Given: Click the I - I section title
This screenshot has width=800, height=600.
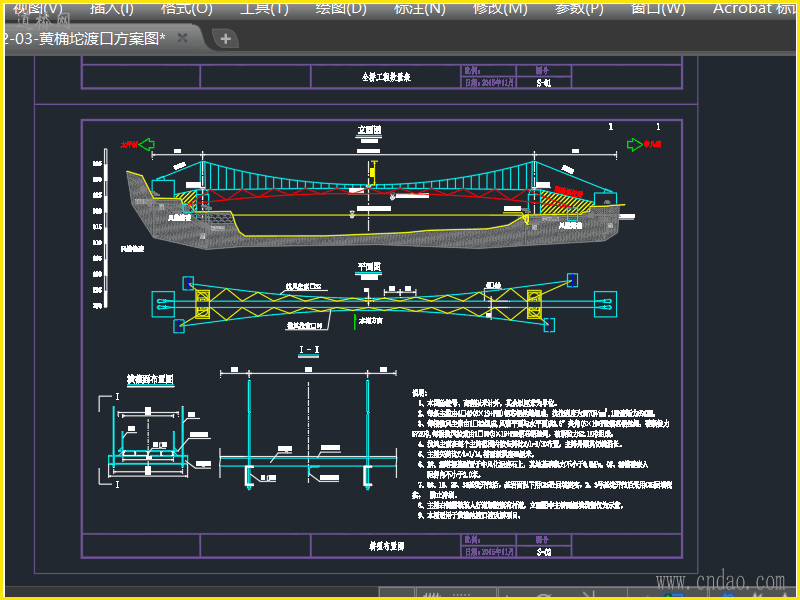Looking at the screenshot, I should (x=309, y=349).
